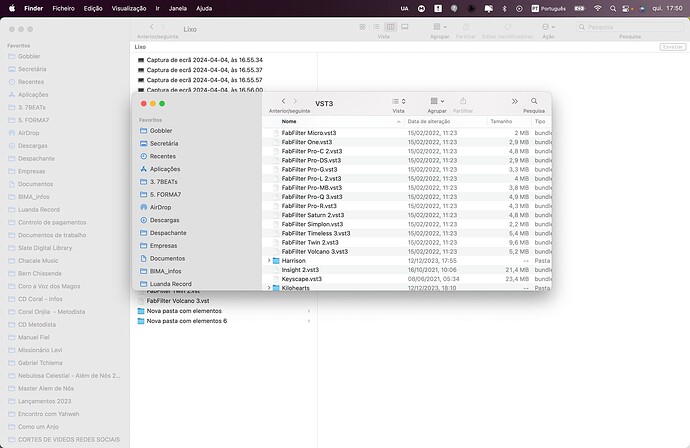Open Agrupar dropdown in Lixo window
Screen dimensions: 690x448
(x=440, y=27)
